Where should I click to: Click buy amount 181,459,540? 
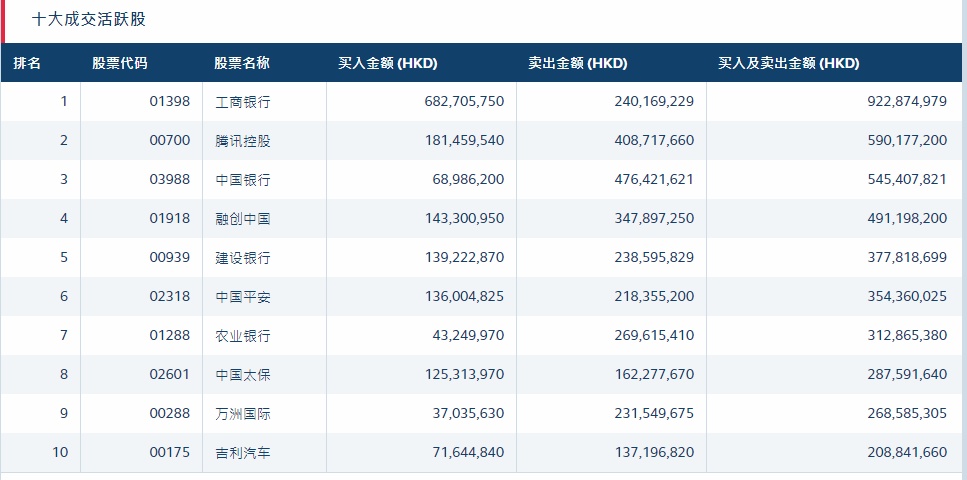coord(464,140)
